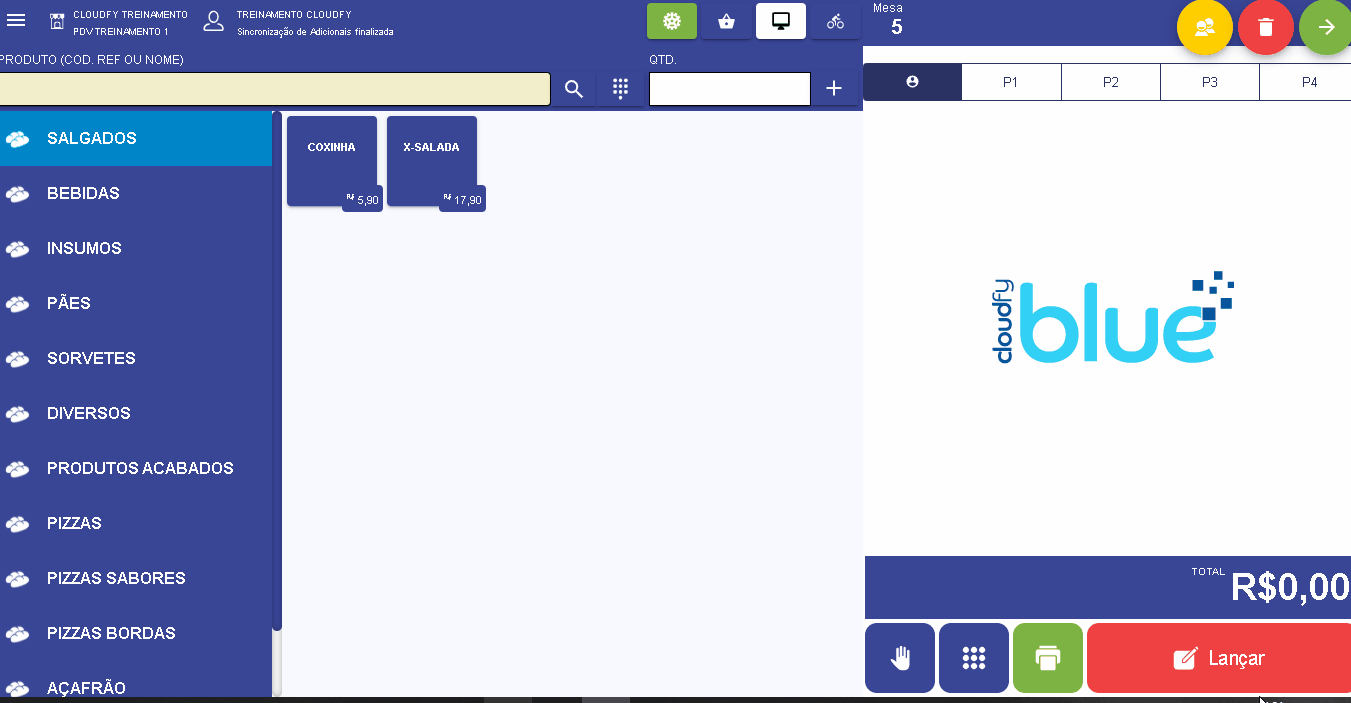Open the hamburger main menu
Viewport: 1351px width, 703px height.
16,21
